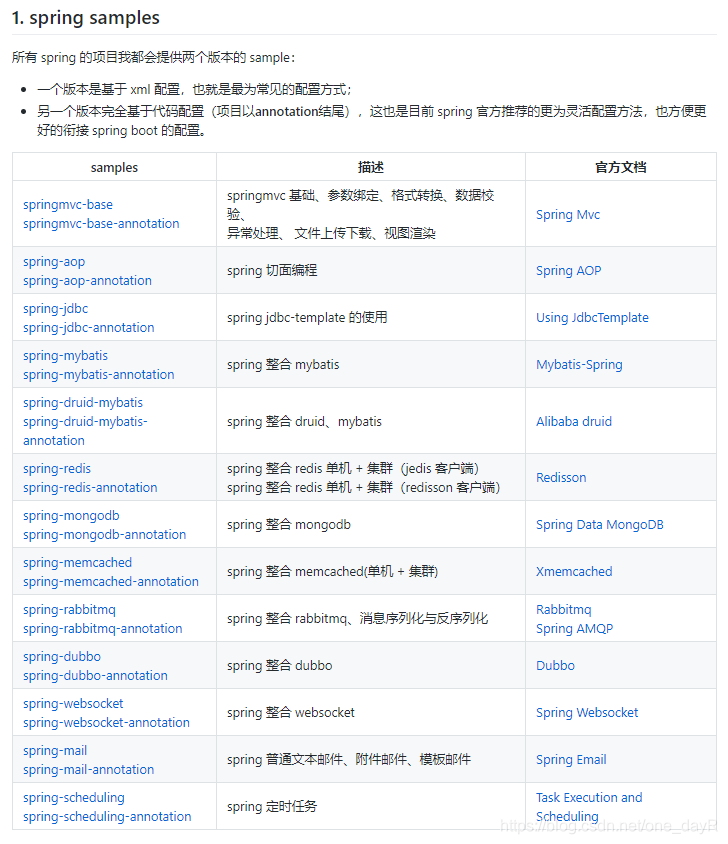Viewport: 728px width, 844px height.
Task: Open spring-memcached-annotation link
Action: [111, 581]
